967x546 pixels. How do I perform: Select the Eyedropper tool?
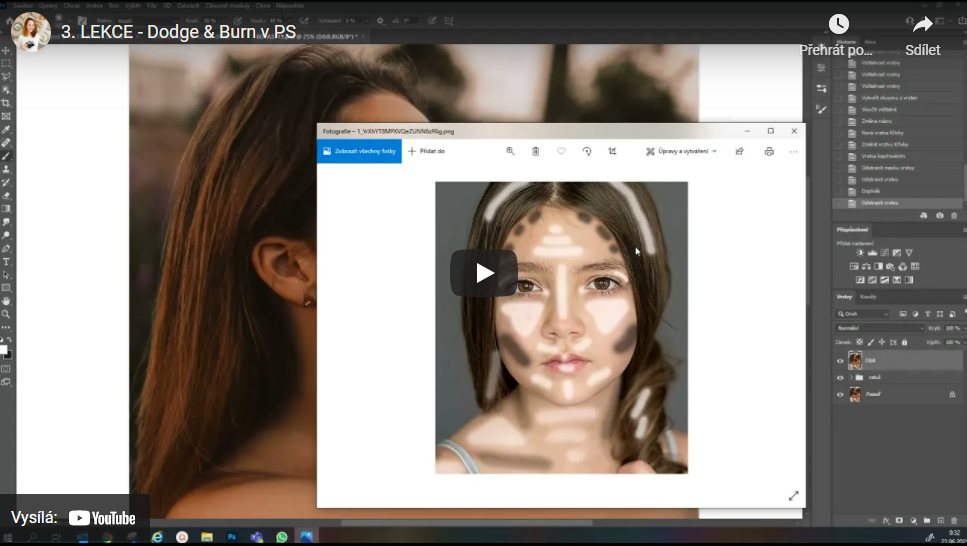coord(6,130)
